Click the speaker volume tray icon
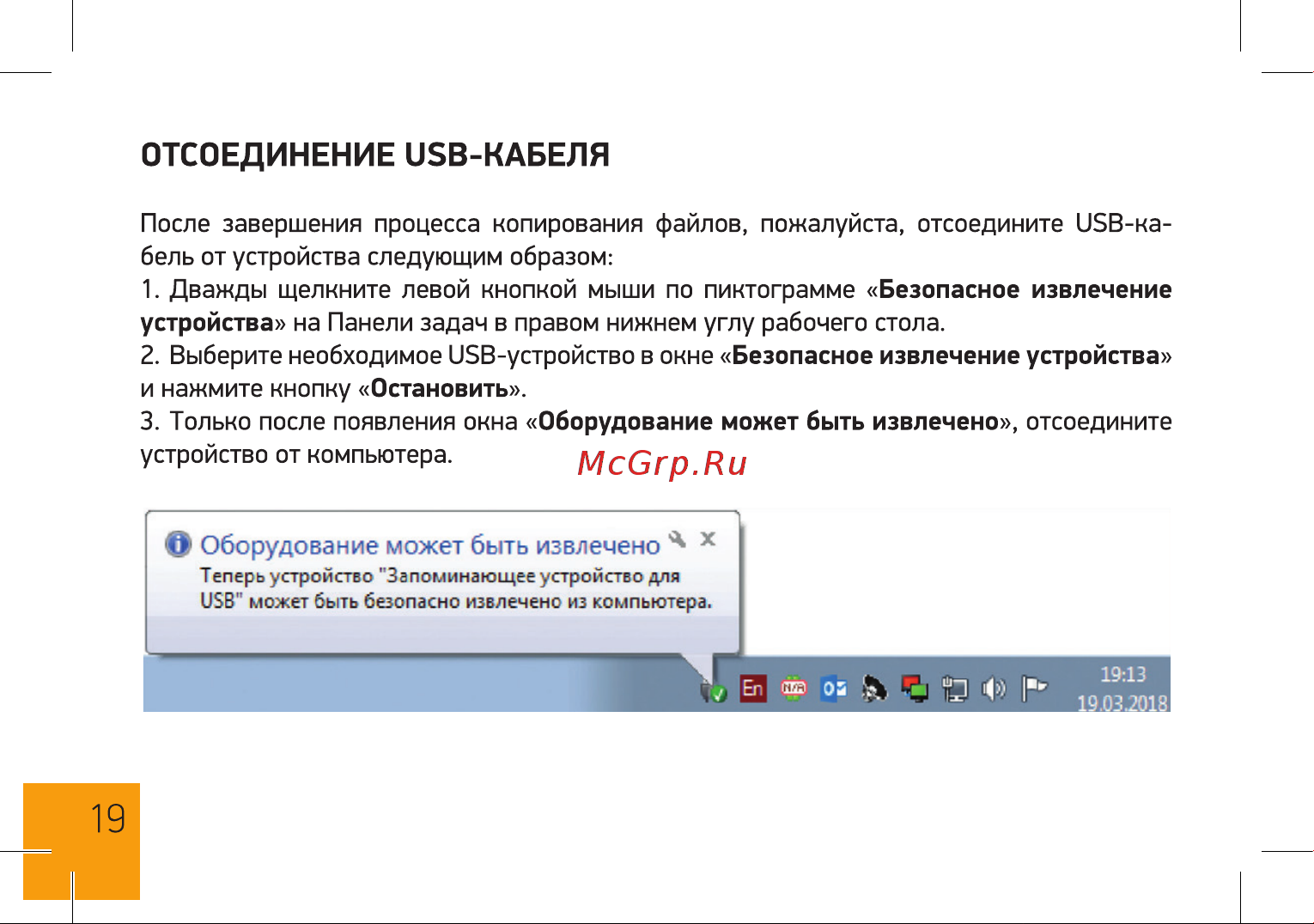Screen dimensions: 1314x924 (994, 689)
